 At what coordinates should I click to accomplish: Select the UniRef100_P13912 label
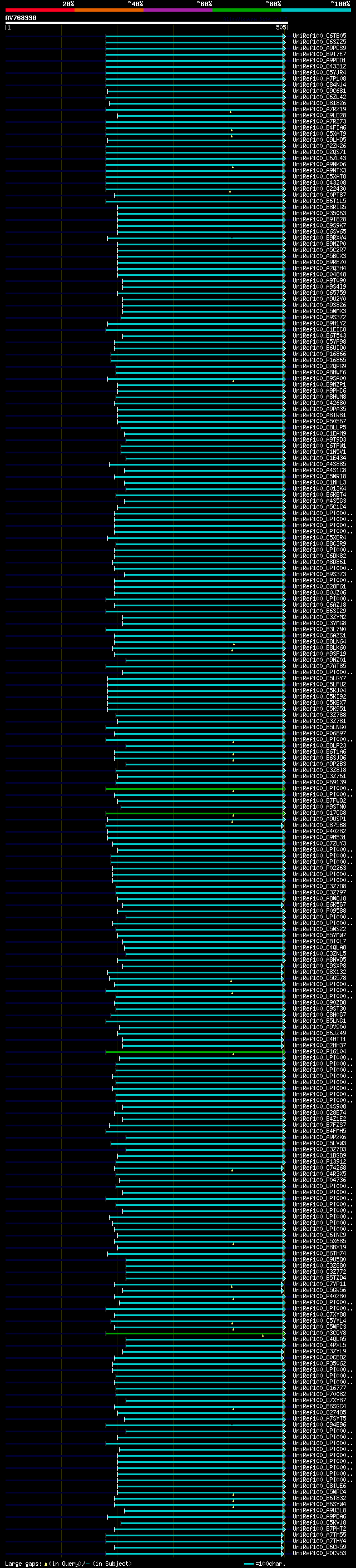click(319, 1162)
